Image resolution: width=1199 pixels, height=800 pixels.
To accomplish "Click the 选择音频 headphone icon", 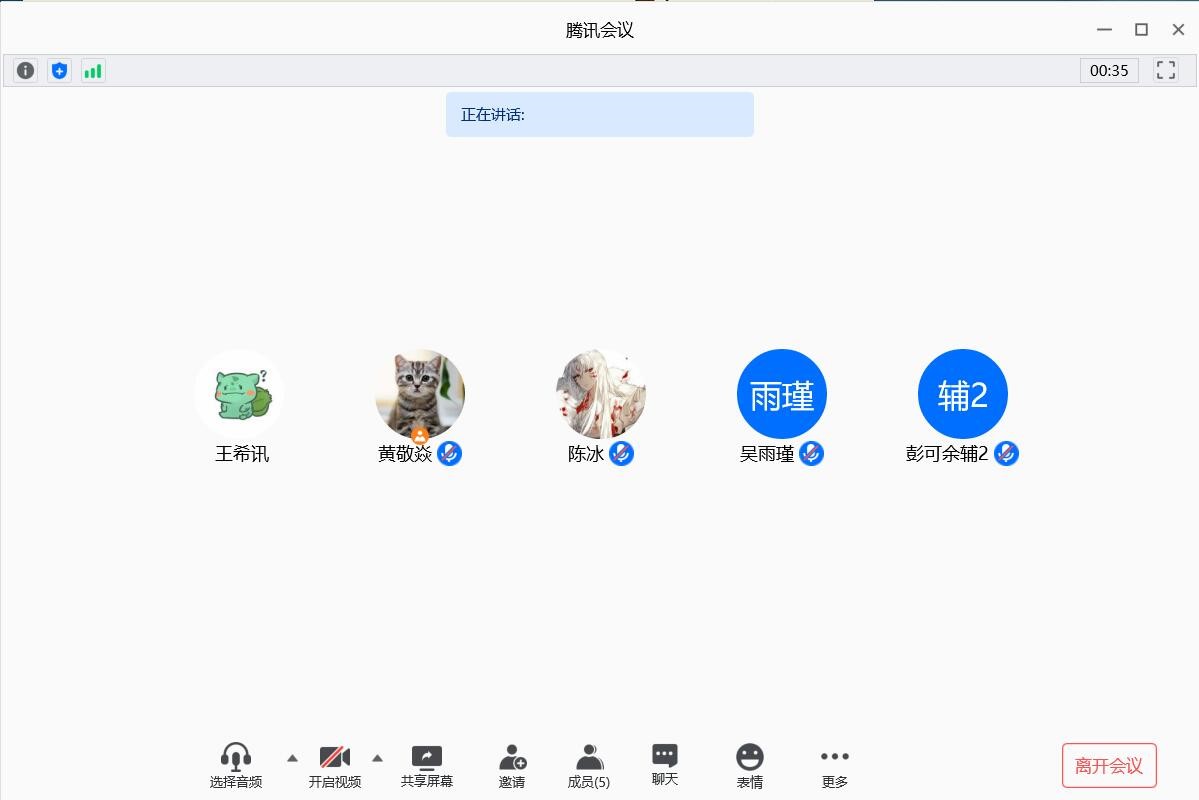I will click(236, 757).
